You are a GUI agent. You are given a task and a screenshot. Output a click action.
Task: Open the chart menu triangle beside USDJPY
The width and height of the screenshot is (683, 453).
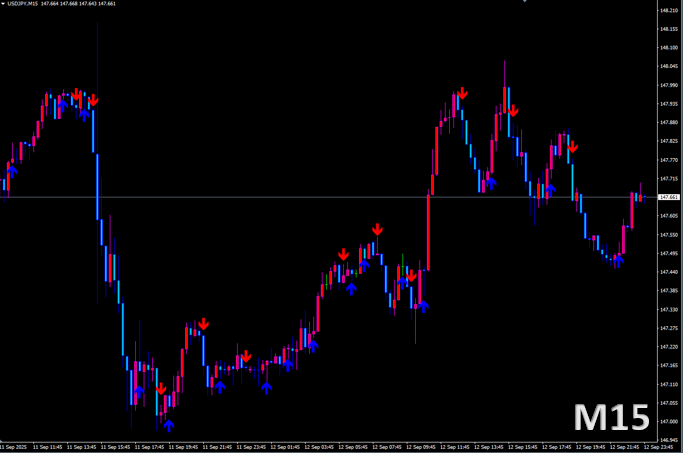(4, 4)
